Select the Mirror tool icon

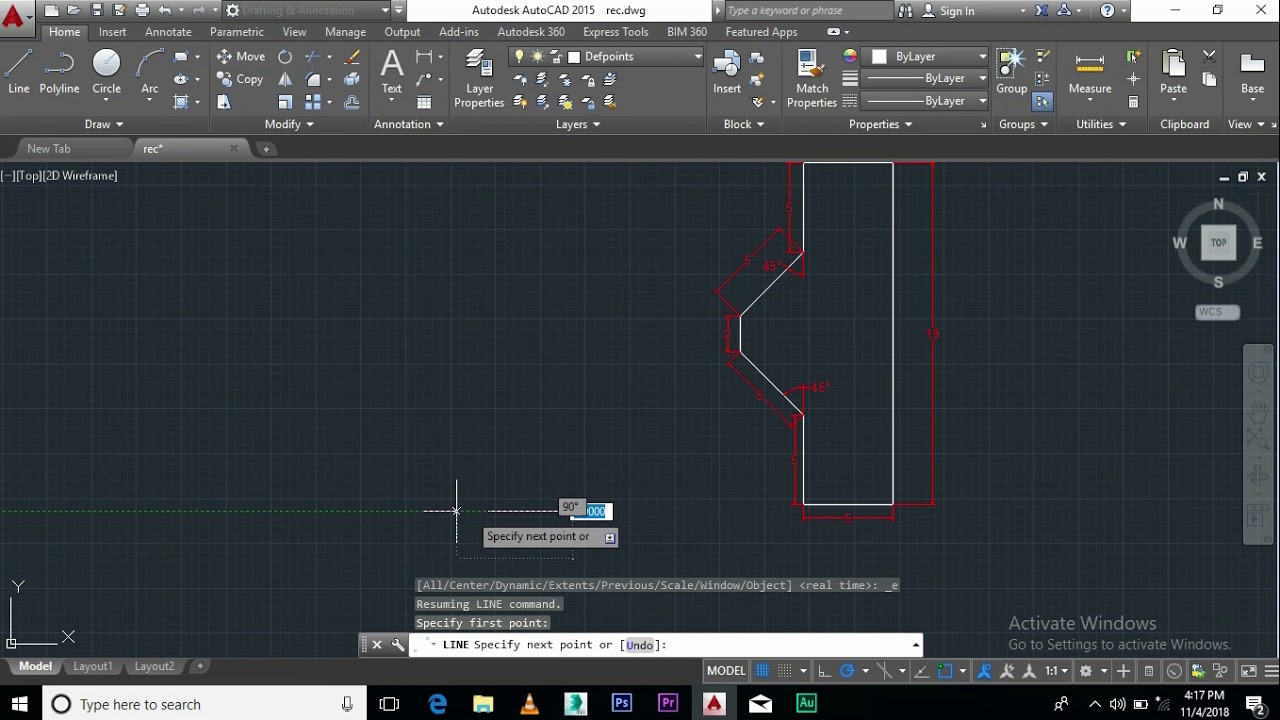point(285,79)
